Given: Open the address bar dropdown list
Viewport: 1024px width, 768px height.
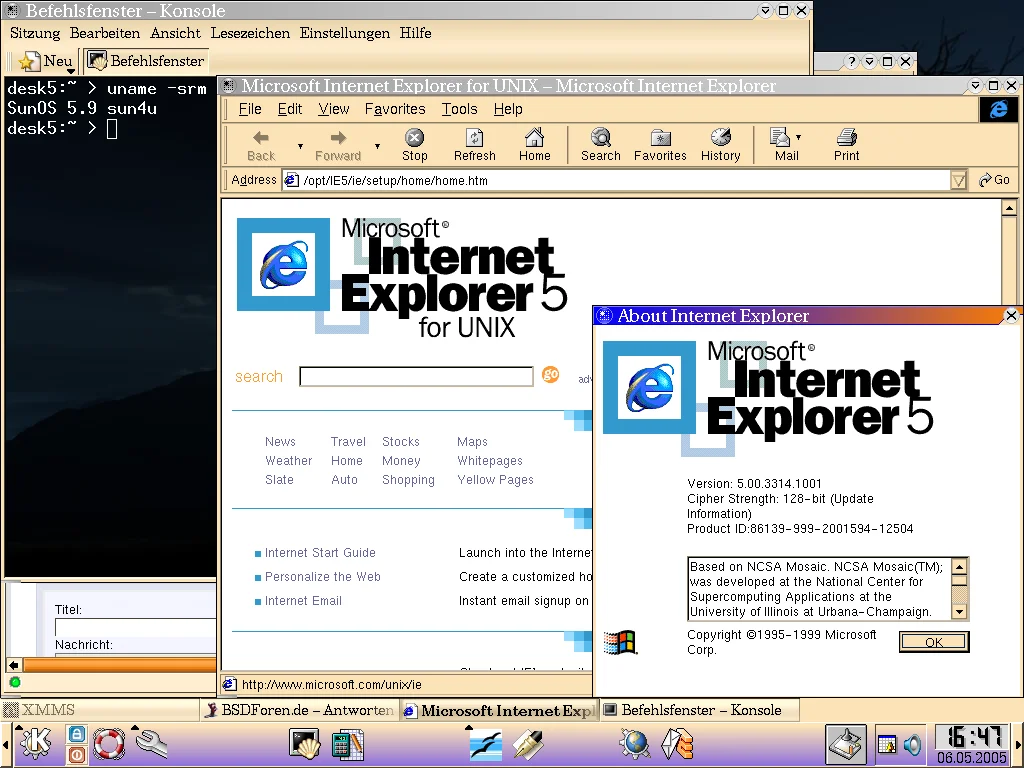Looking at the screenshot, I should click(958, 181).
